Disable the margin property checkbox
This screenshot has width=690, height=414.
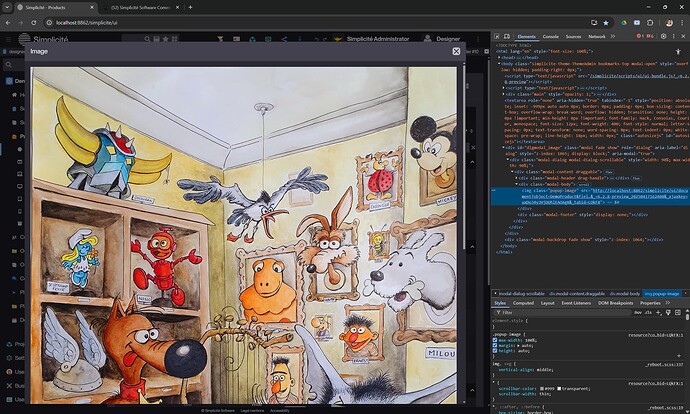point(495,345)
